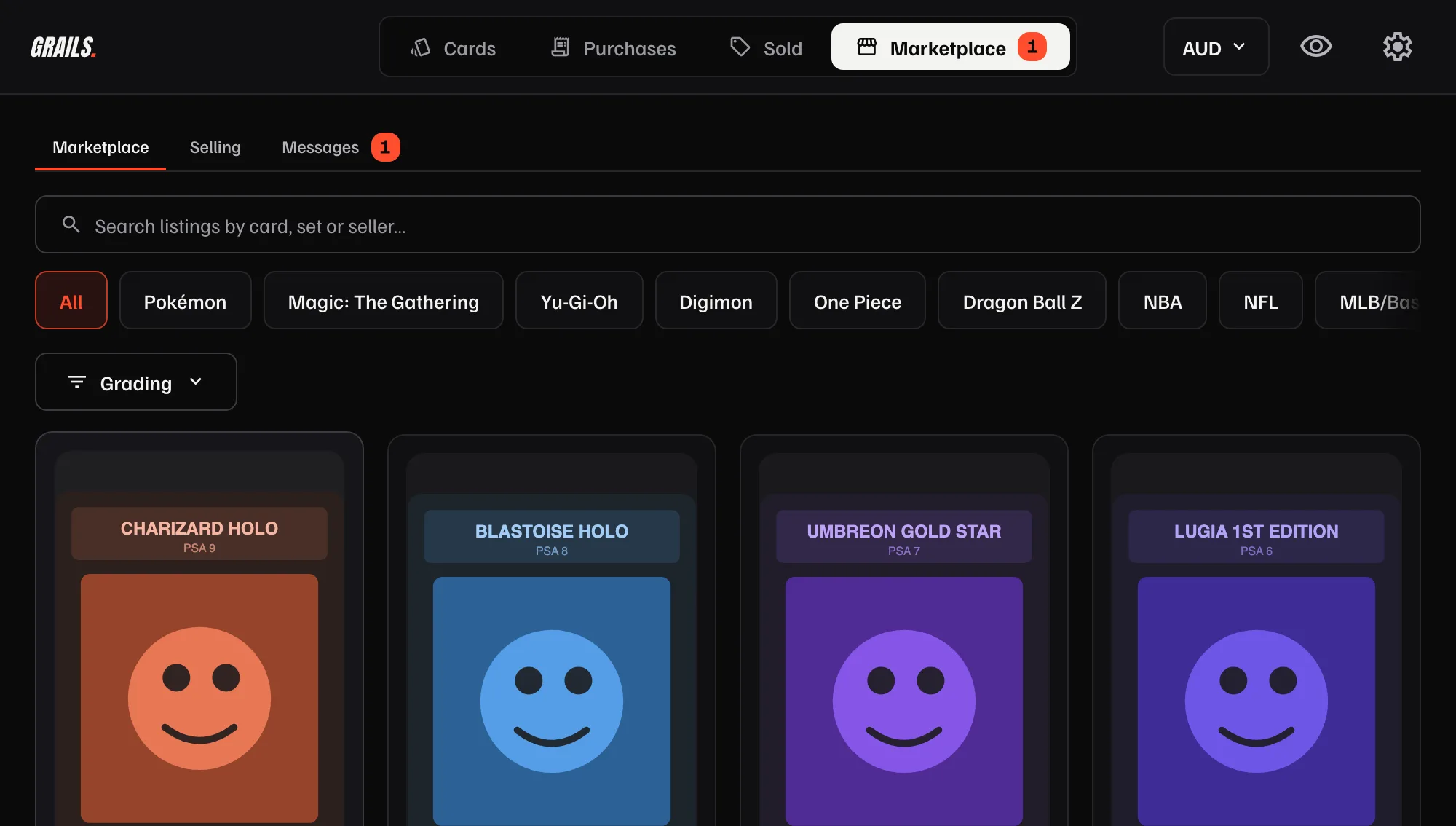This screenshot has width=1456, height=826.
Task: Open the Blastoise Holo PSA 8 listing
Action: [552, 632]
